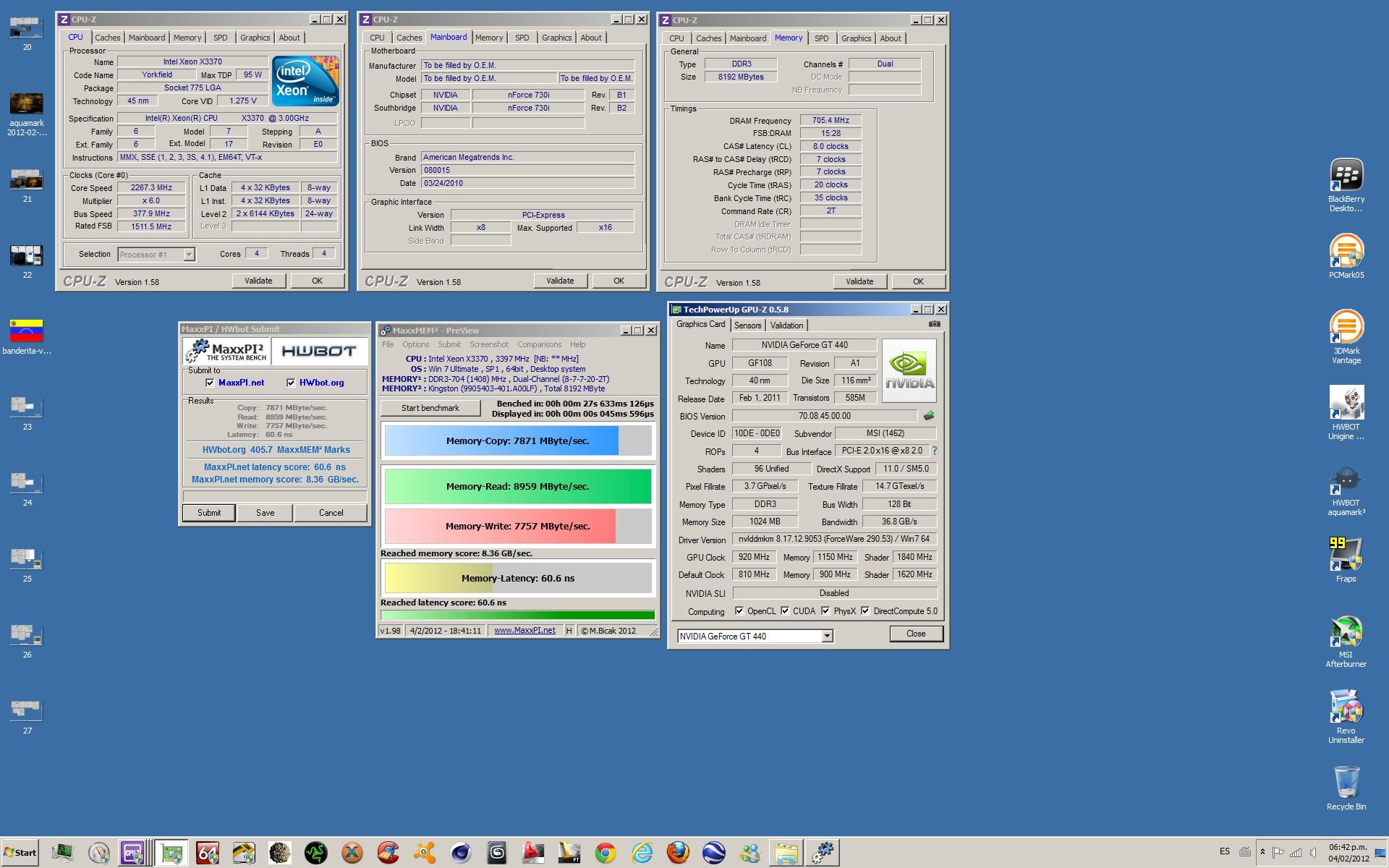This screenshot has width=1389, height=868.
Task: Open the SPD tab in Mainboard window
Action: pos(522,38)
